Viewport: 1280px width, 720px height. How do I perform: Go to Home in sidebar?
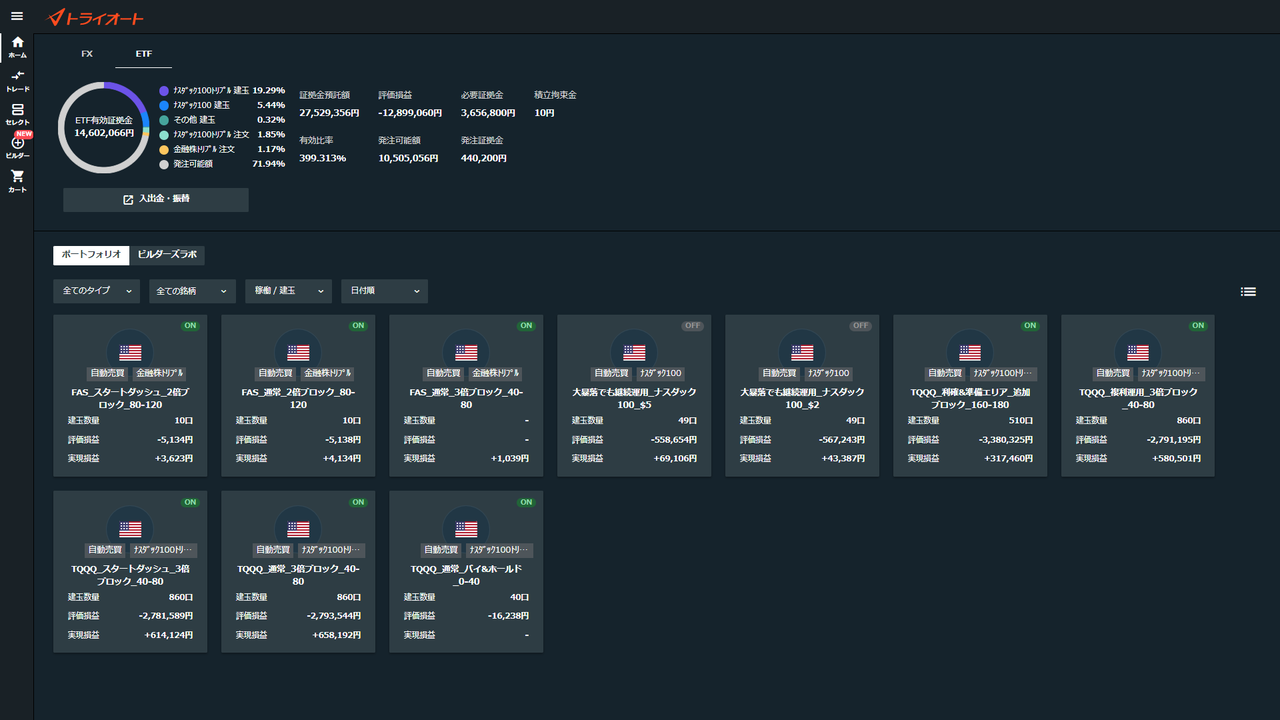tap(17, 47)
